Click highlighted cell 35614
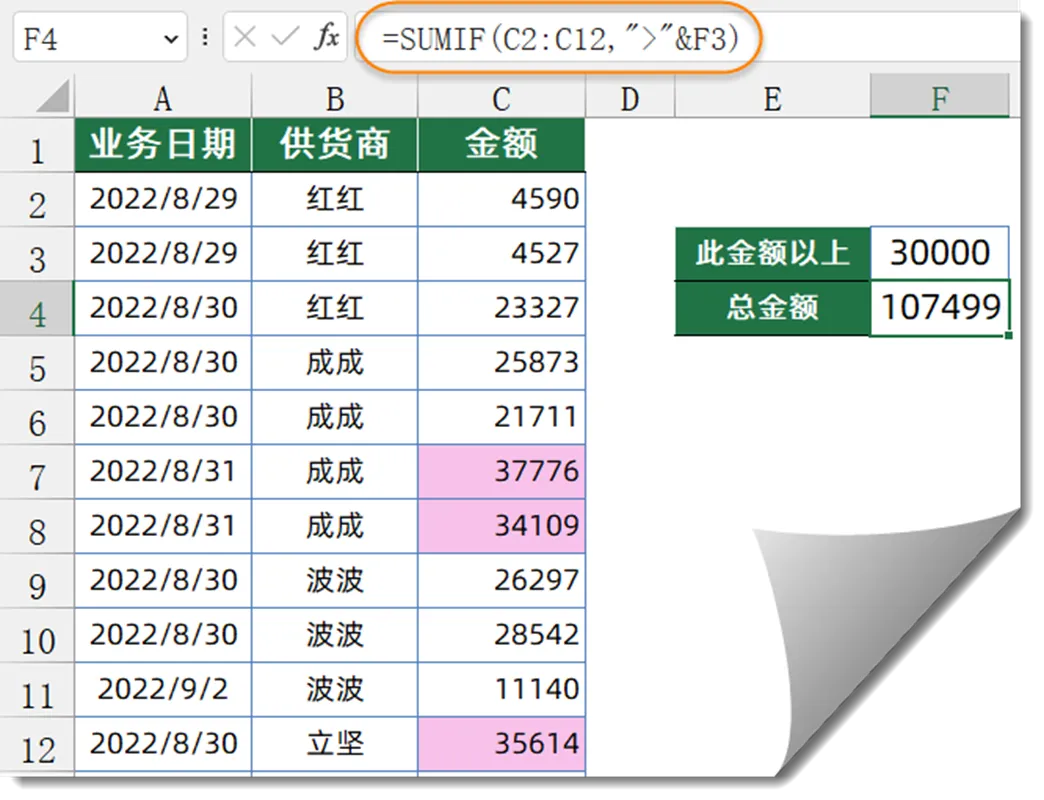Image resolution: width=1044 pixels, height=800 pixels. click(x=501, y=744)
